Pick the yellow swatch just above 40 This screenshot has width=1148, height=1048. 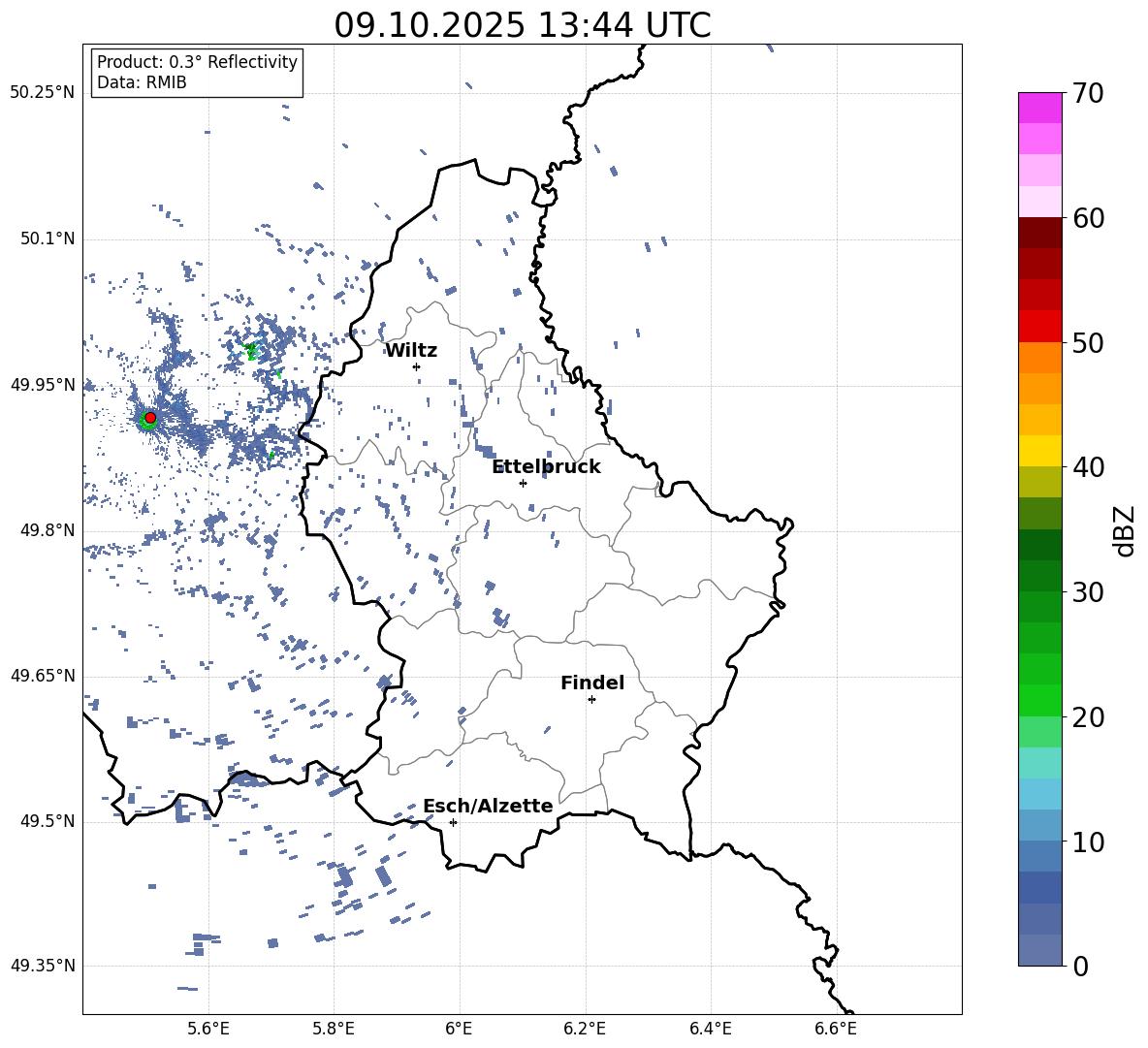pyautogui.click(x=1040, y=451)
